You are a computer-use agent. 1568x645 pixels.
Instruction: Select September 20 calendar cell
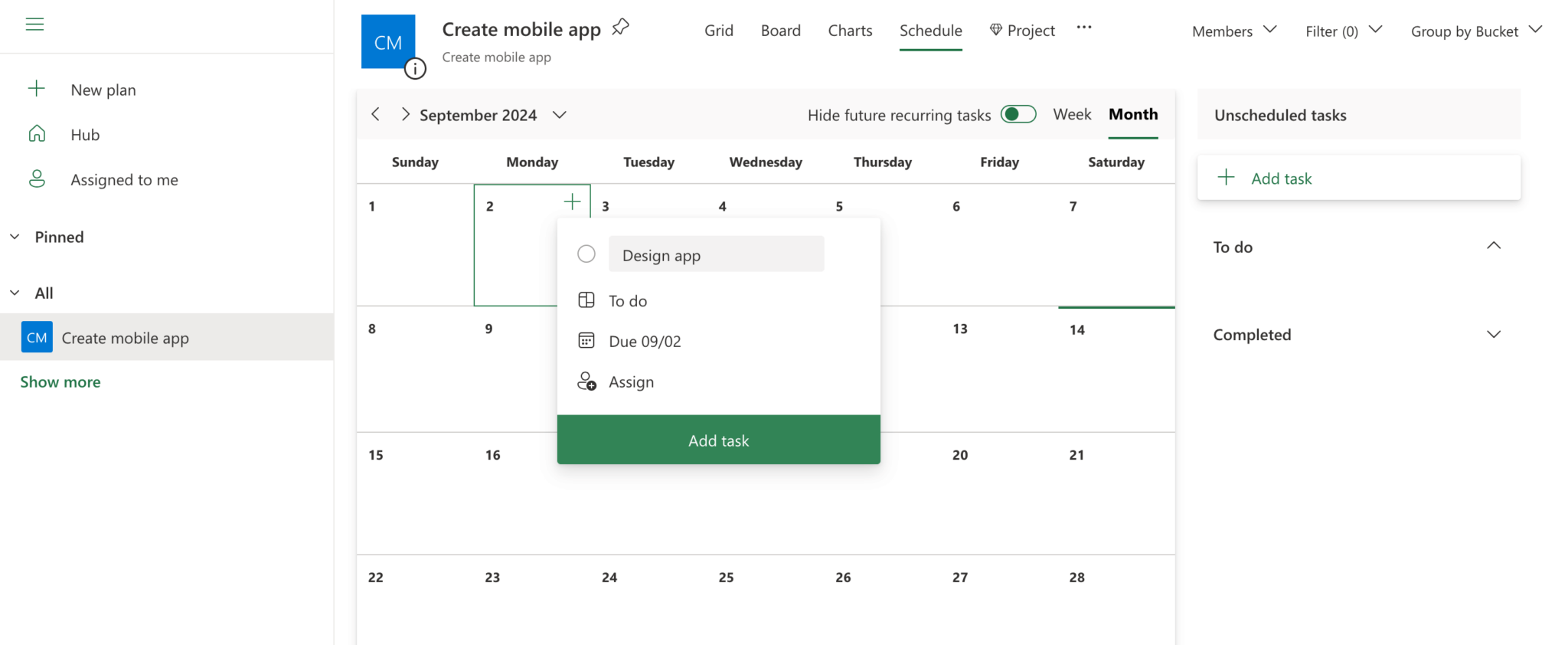[1000, 493]
